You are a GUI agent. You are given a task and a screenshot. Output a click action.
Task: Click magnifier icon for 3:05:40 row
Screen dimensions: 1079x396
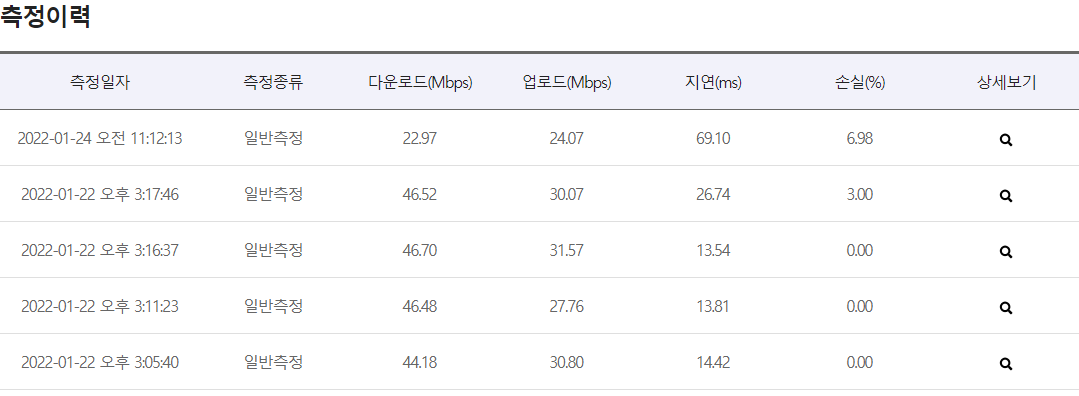(1005, 364)
